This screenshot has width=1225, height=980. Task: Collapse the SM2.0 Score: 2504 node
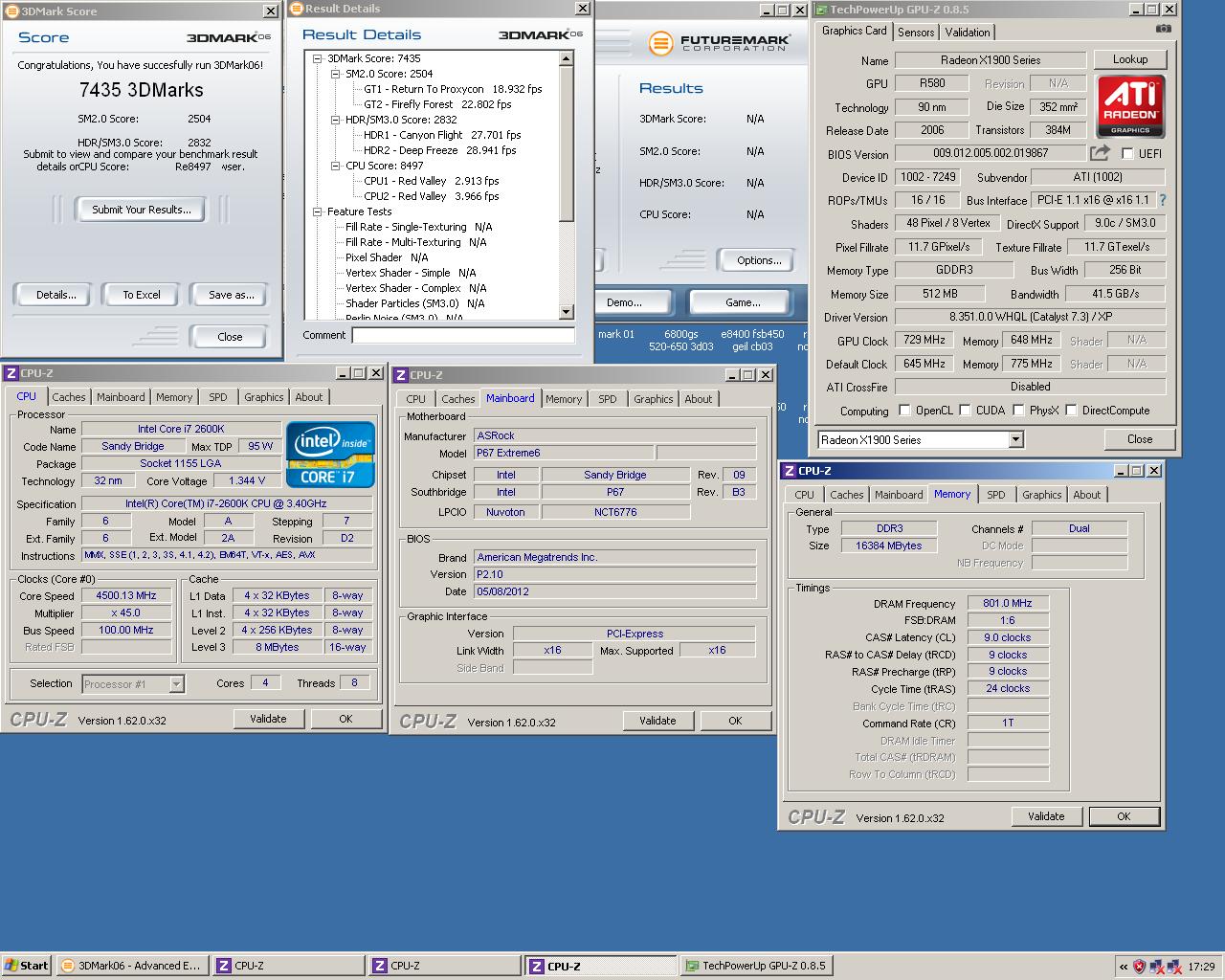pyautogui.click(x=336, y=74)
